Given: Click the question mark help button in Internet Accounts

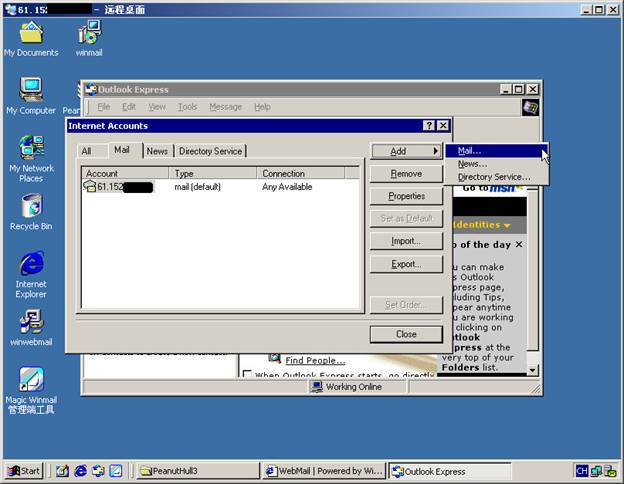Looking at the screenshot, I should point(429,126).
